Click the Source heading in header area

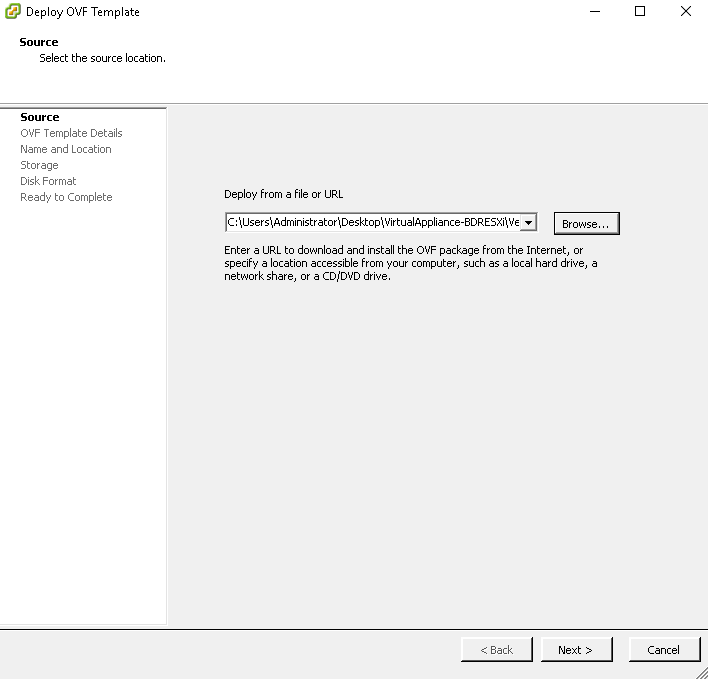pyautogui.click(x=39, y=42)
